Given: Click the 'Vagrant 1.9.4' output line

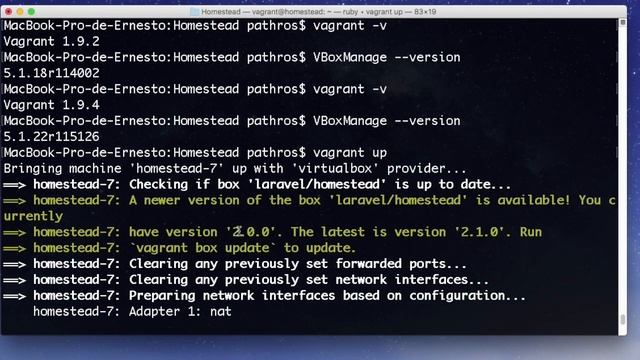Looking at the screenshot, I should coord(51,105).
